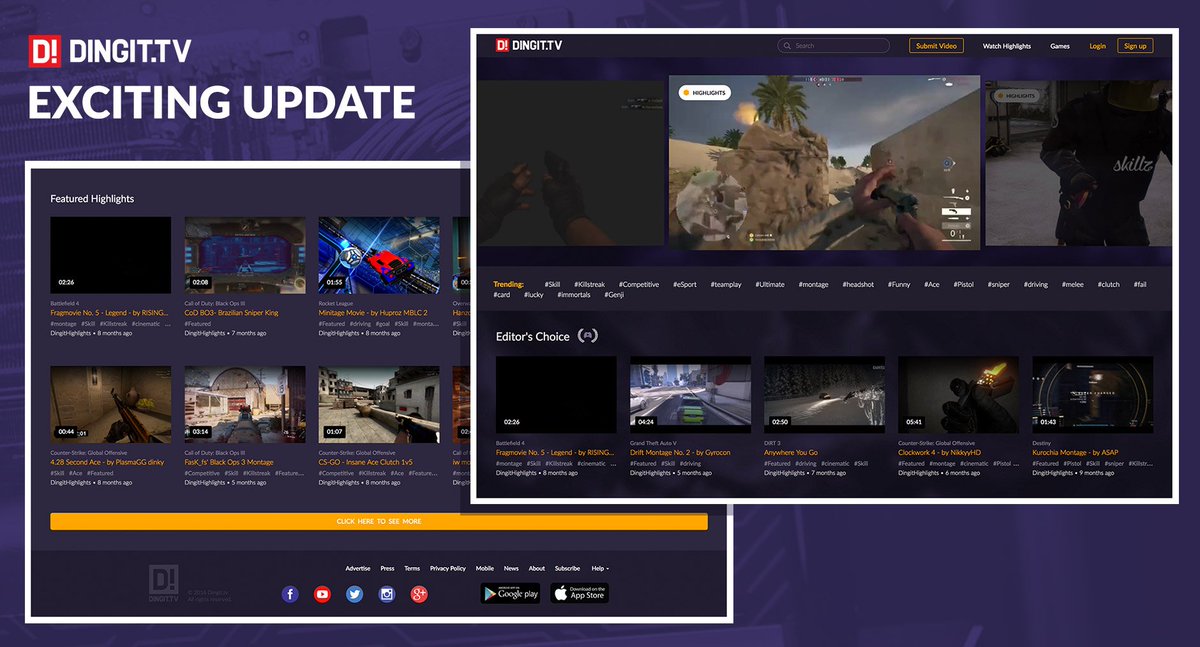This screenshot has width=1200, height=647.
Task: Open the Drift Montage No. 2 thumbnail
Action: (x=690, y=395)
